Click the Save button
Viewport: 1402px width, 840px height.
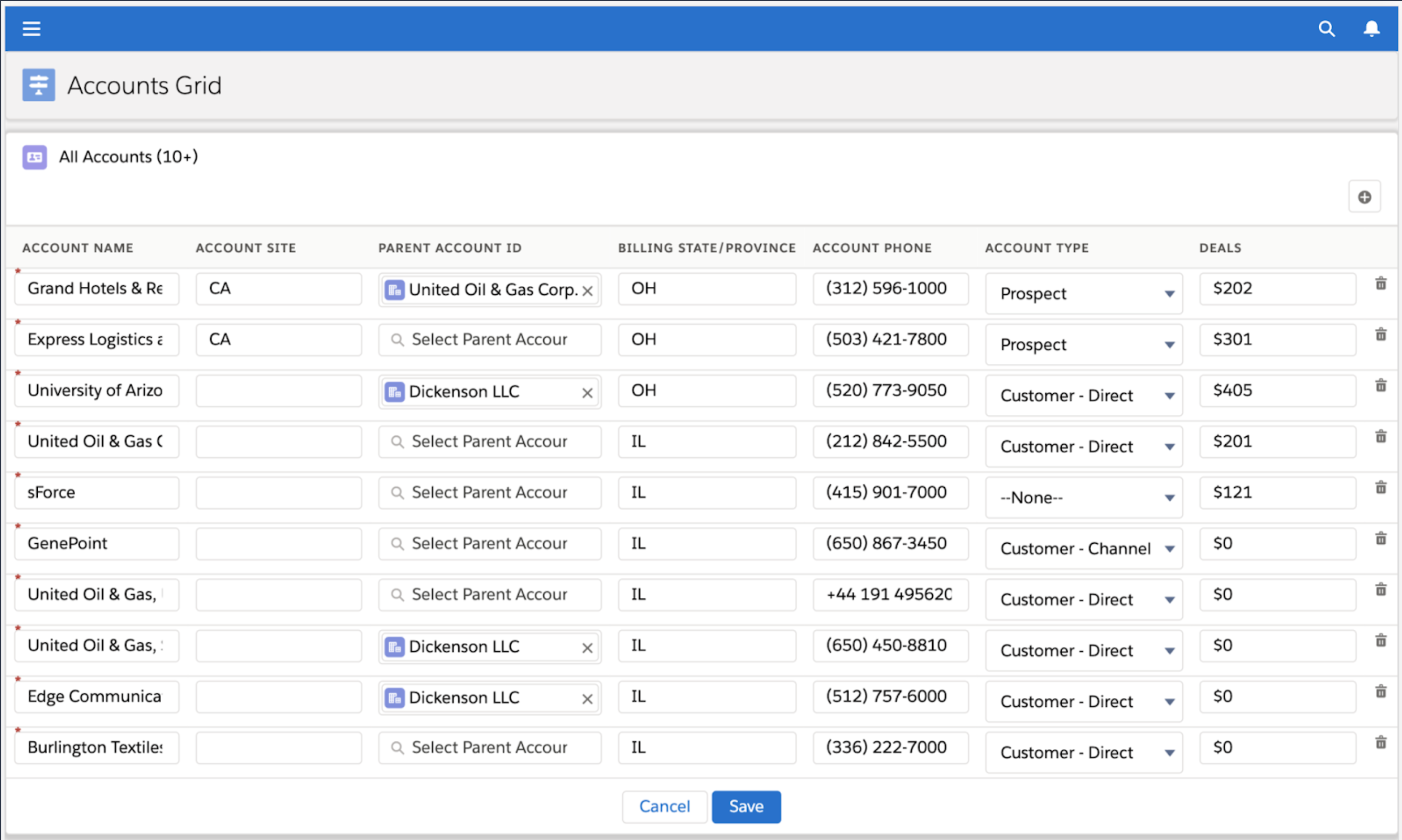[x=746, y=806]
